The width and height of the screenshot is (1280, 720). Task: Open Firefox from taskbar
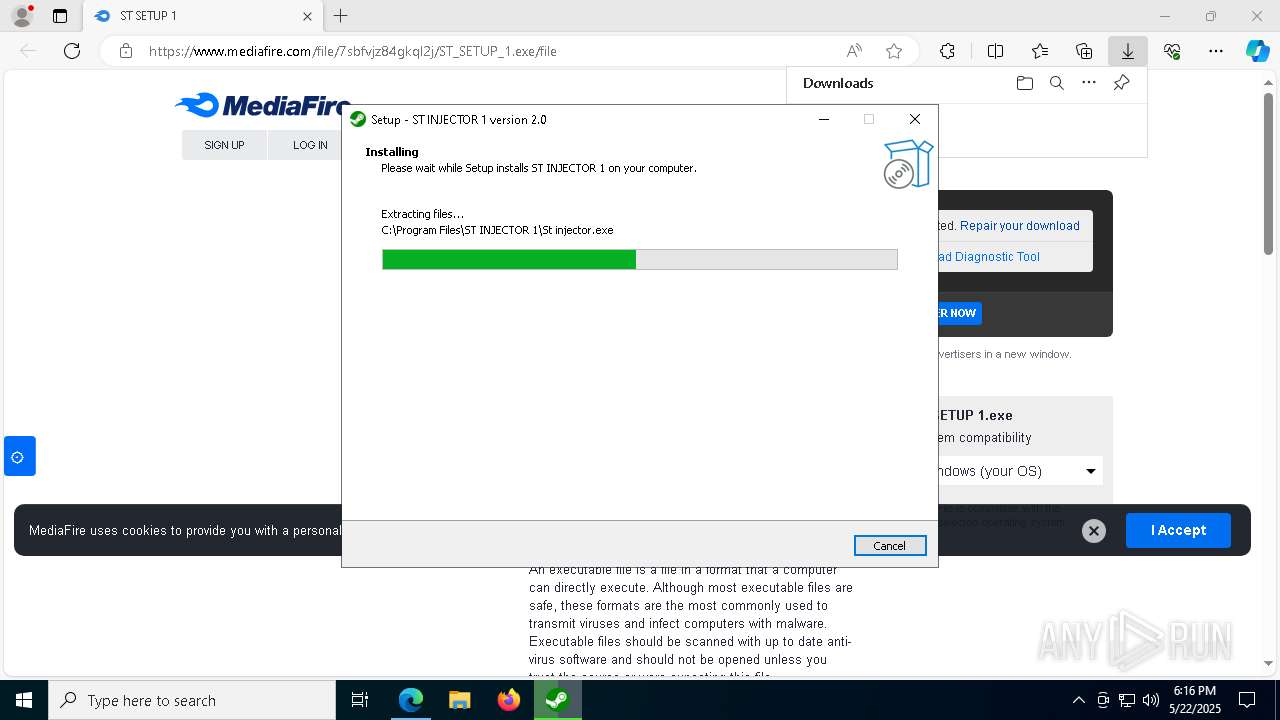tap(508, 700)
